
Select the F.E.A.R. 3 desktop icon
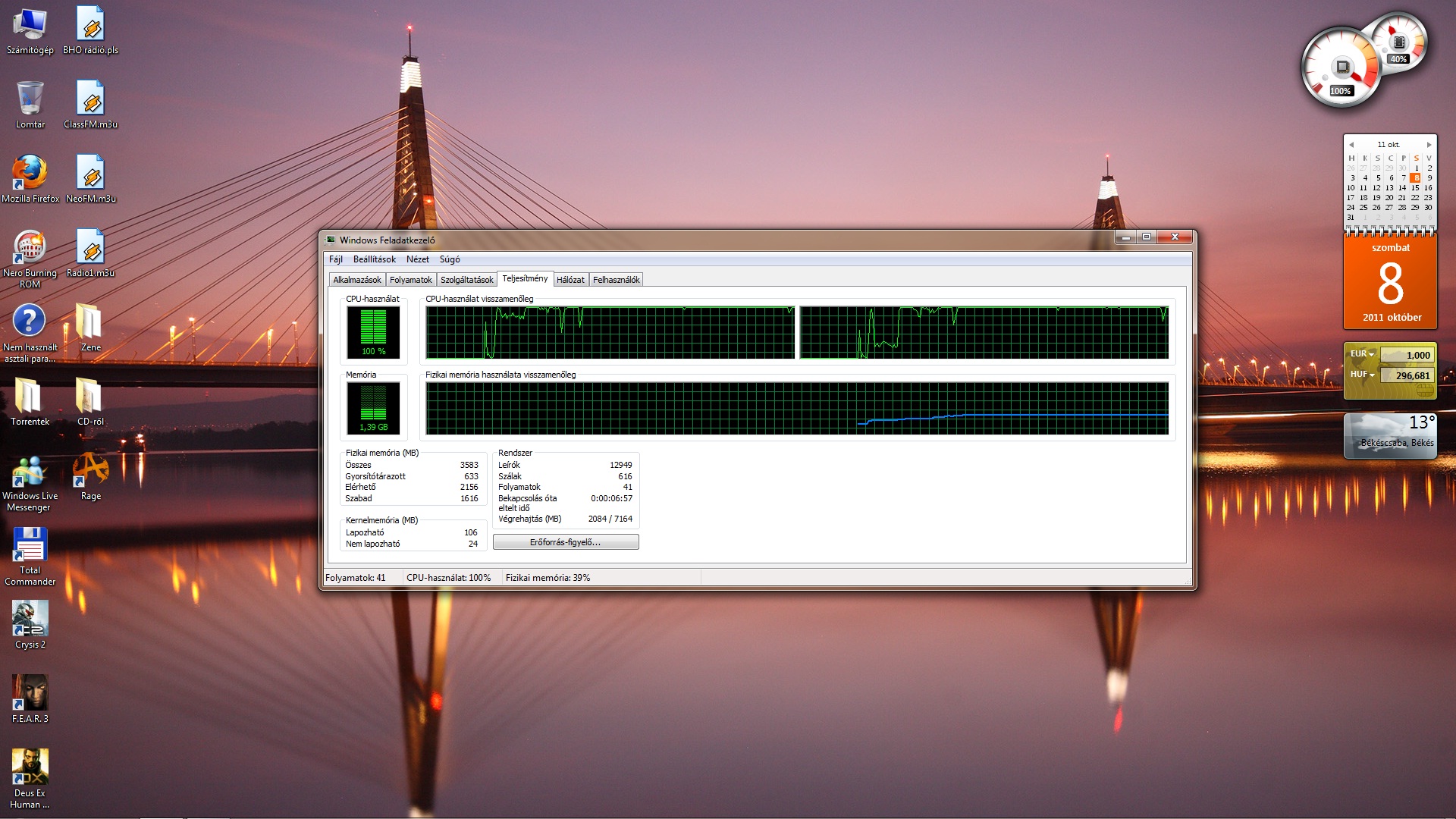click(30, 693)
